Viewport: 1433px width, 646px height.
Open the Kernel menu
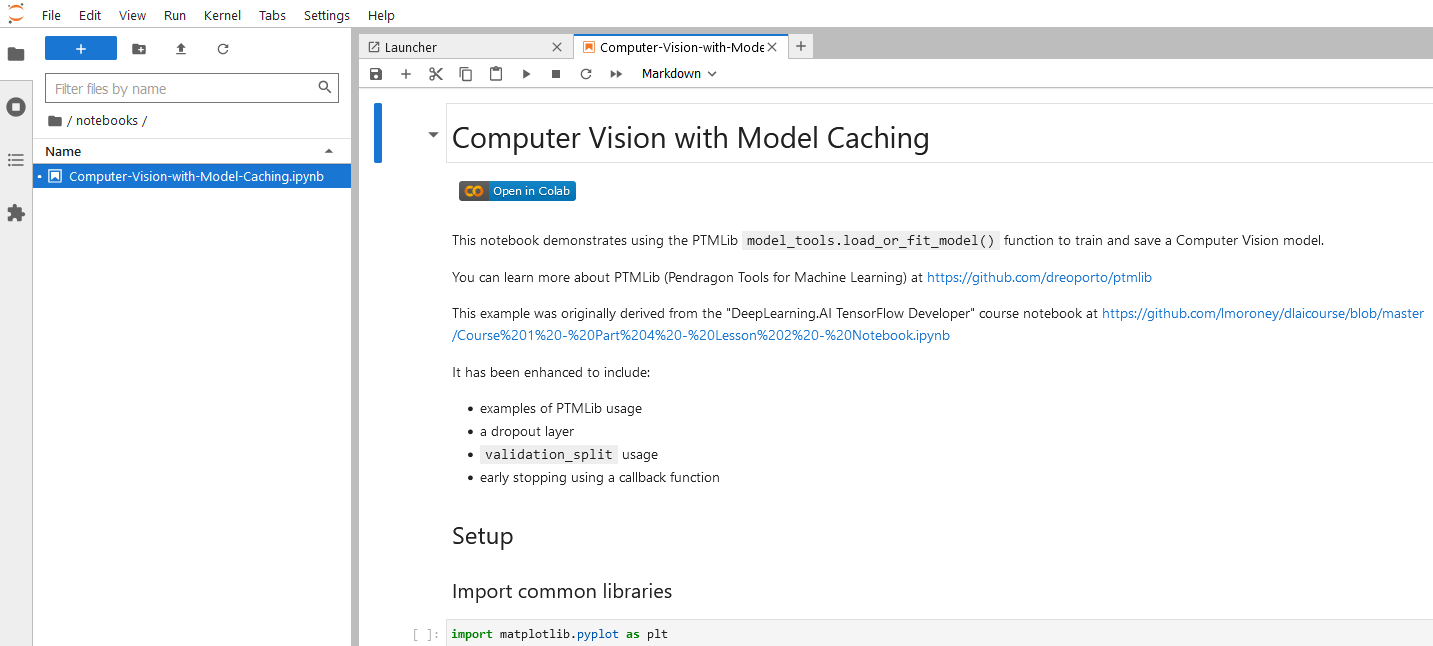coord(222,15)
